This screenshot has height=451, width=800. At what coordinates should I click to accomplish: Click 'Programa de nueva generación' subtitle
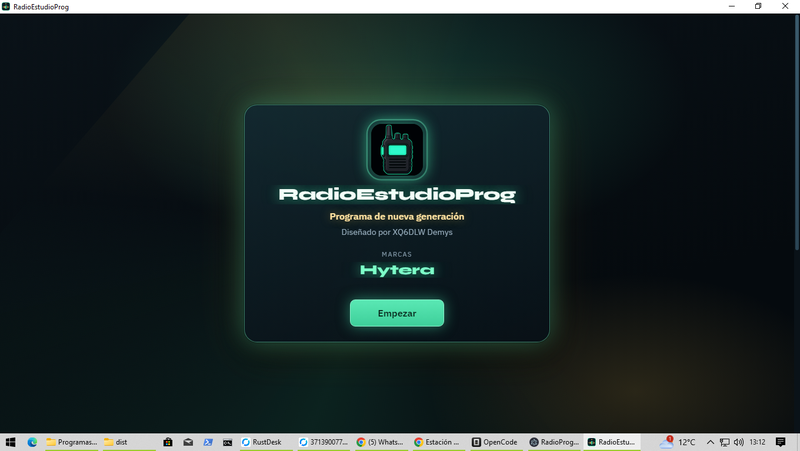click(397, 216)
